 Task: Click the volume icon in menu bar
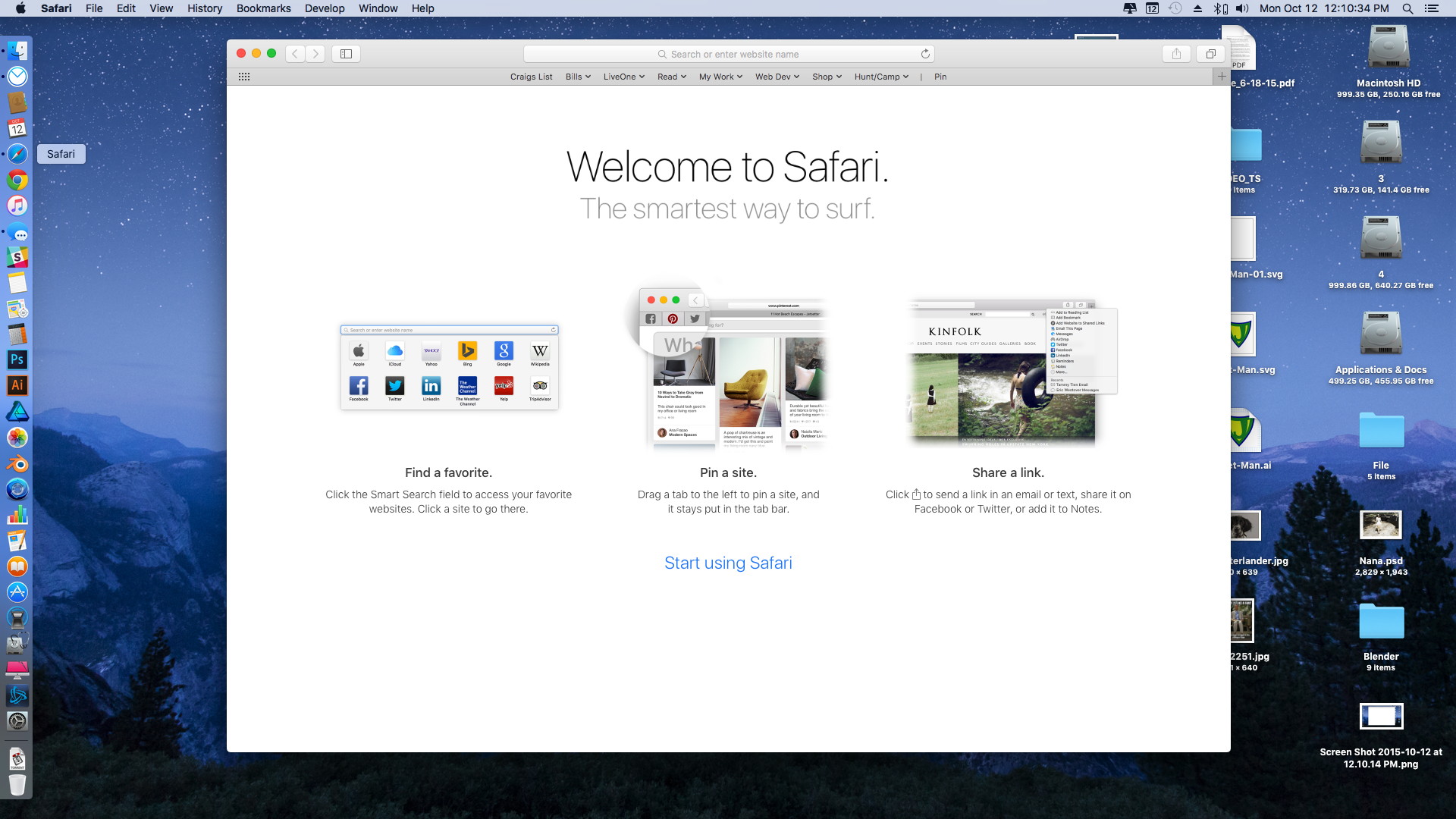click(x=1242, y=8)
